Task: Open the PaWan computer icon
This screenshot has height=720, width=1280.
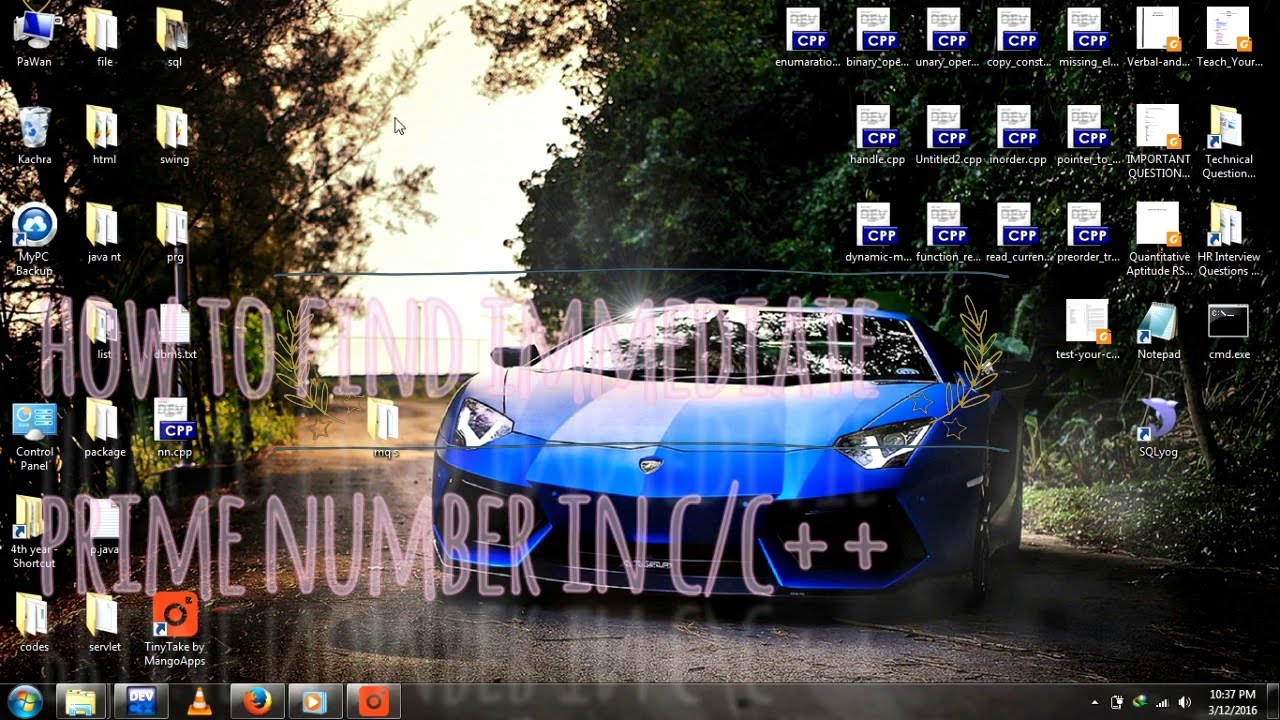Action: [34, 38]
